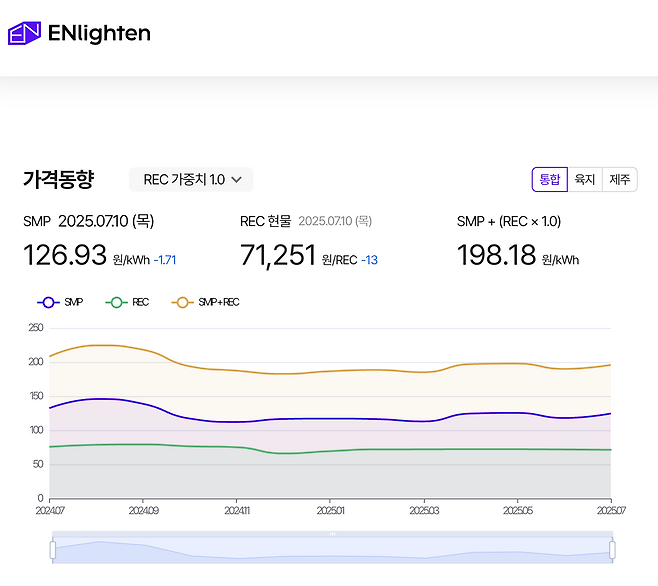The width and height of the screenshot is (658, 586).
Task: Switch to the 육지 tab
Action: click(585, 180)
